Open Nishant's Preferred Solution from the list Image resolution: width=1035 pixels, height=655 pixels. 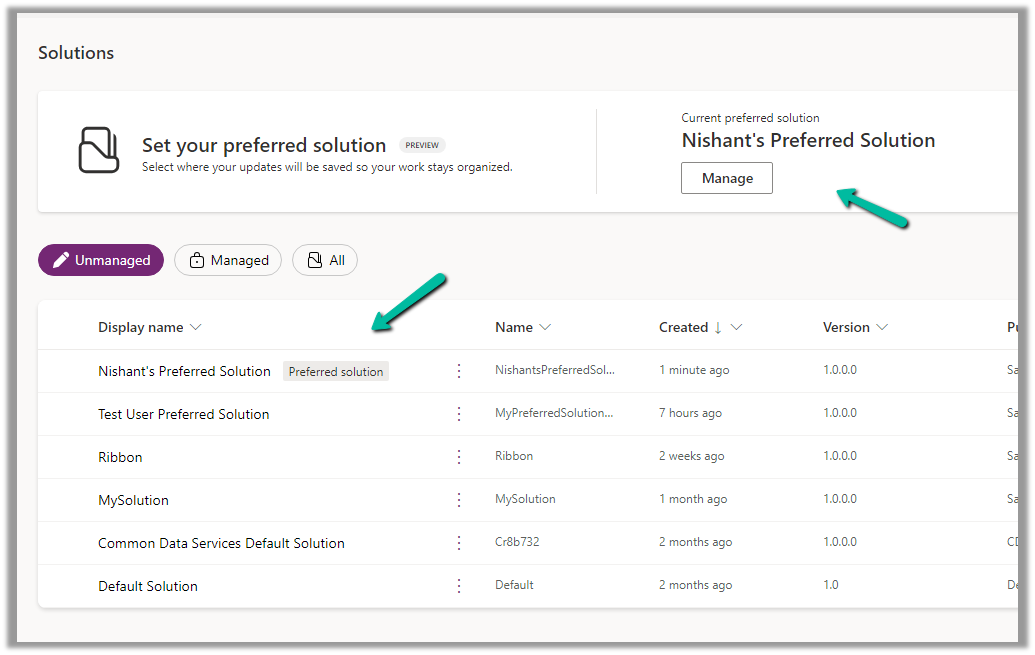(x=184, y=371)
